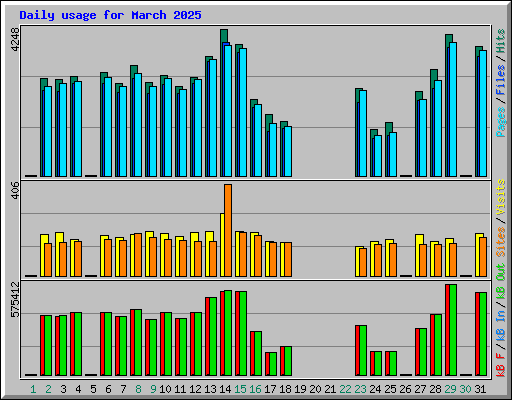Click day label 8 on the x-axis
Viewport: 512px width, 400px height.
coord(138,389)
